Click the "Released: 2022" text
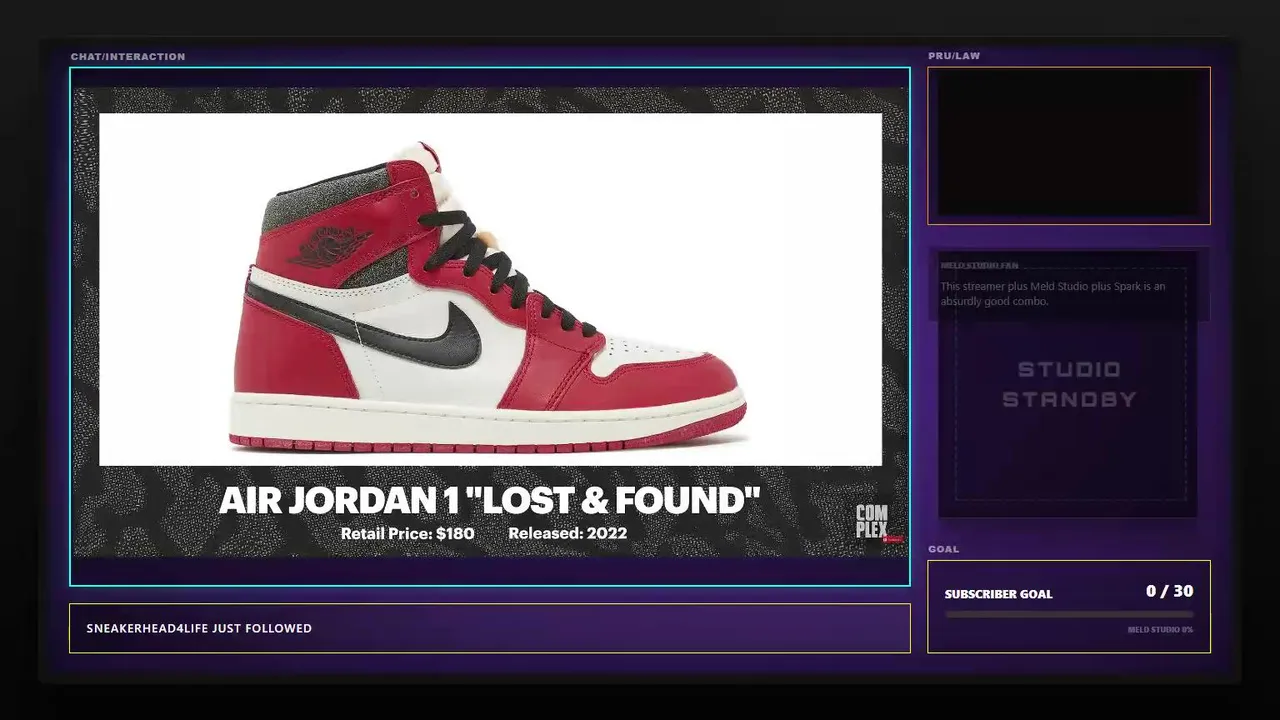 (x=567, y=533)
